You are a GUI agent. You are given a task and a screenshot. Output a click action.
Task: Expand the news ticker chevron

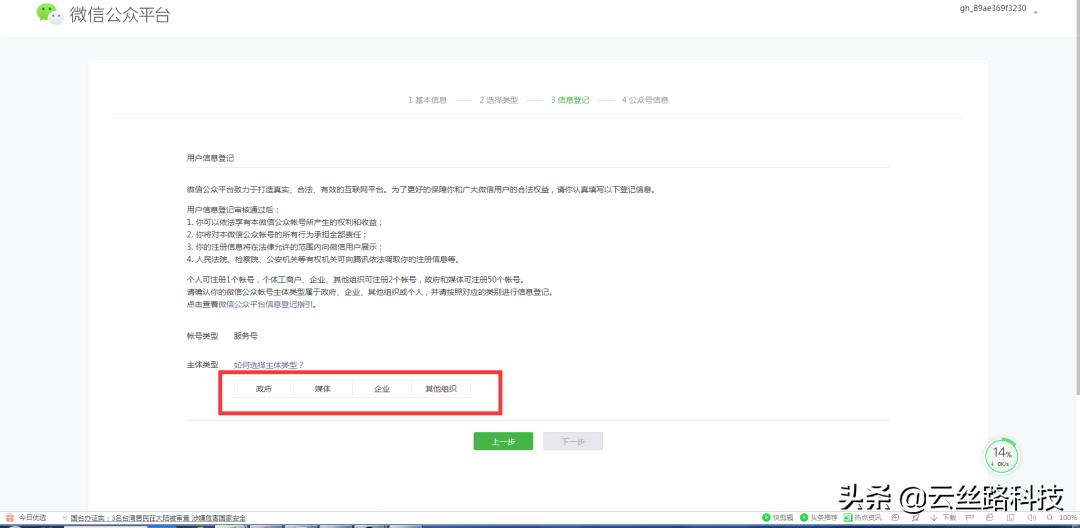64,518
